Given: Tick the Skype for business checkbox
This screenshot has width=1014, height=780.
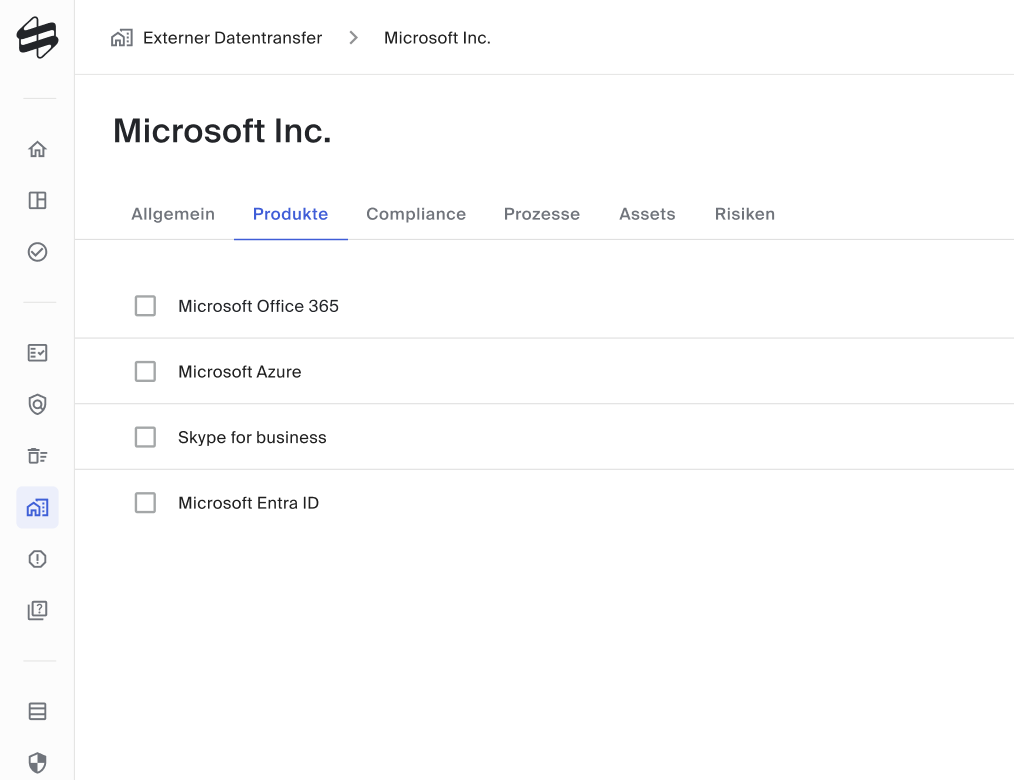Looking at the screenshot, I should [146, 437].
